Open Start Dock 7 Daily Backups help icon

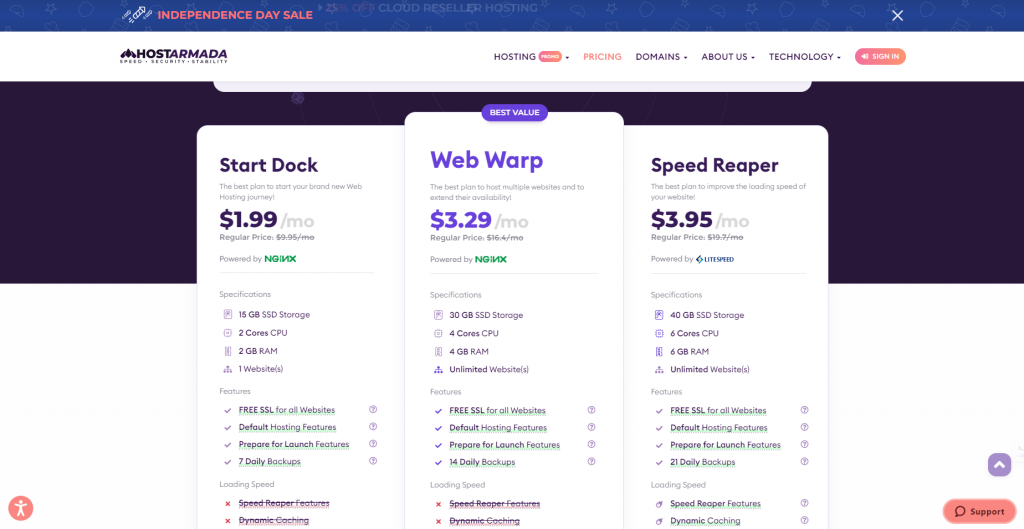tap(373, 460)
